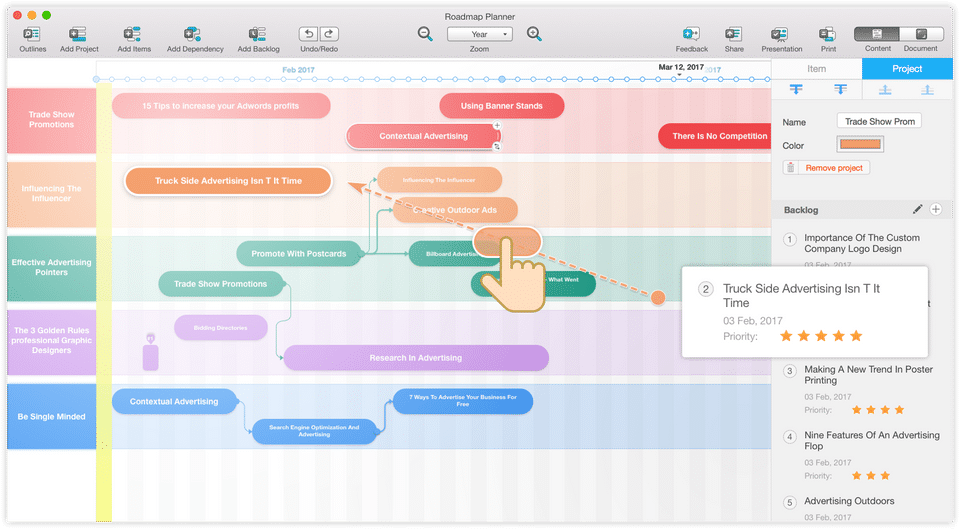Click the Add Dependency icon
This screenshot has width=960, height=529.
(x=192, y=34)
